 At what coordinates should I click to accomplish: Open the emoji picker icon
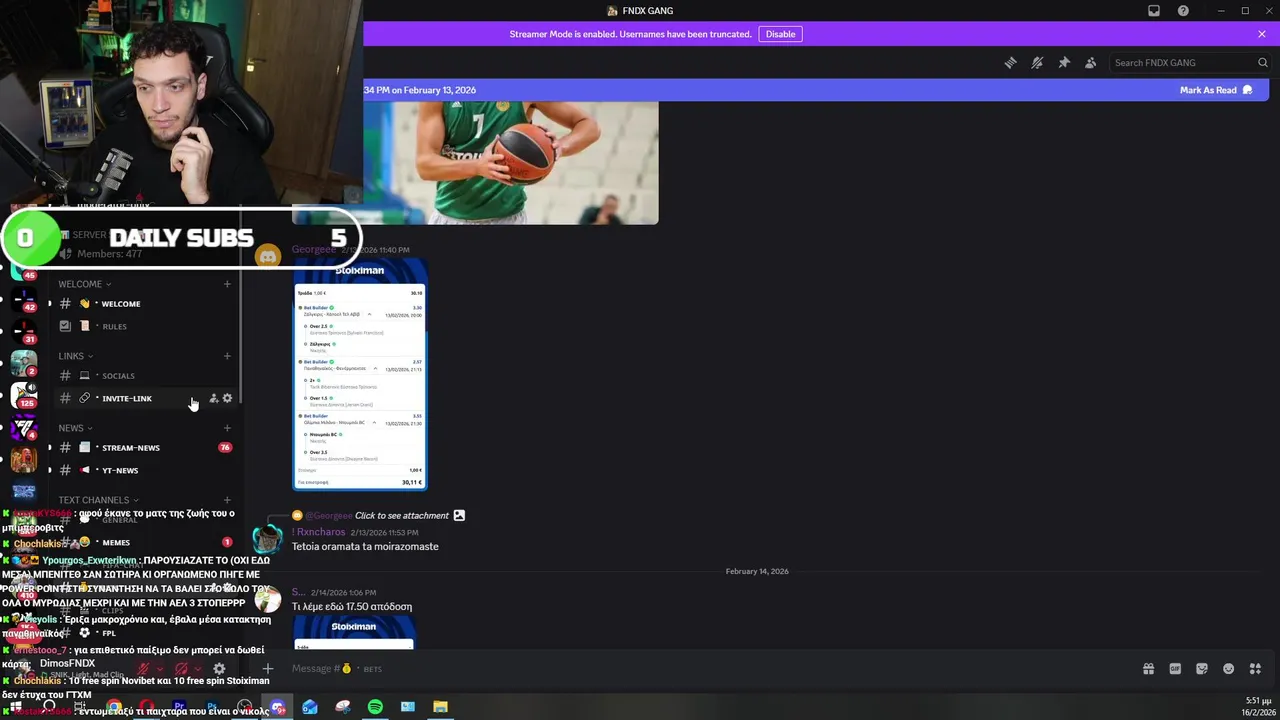coord(1229,669)
